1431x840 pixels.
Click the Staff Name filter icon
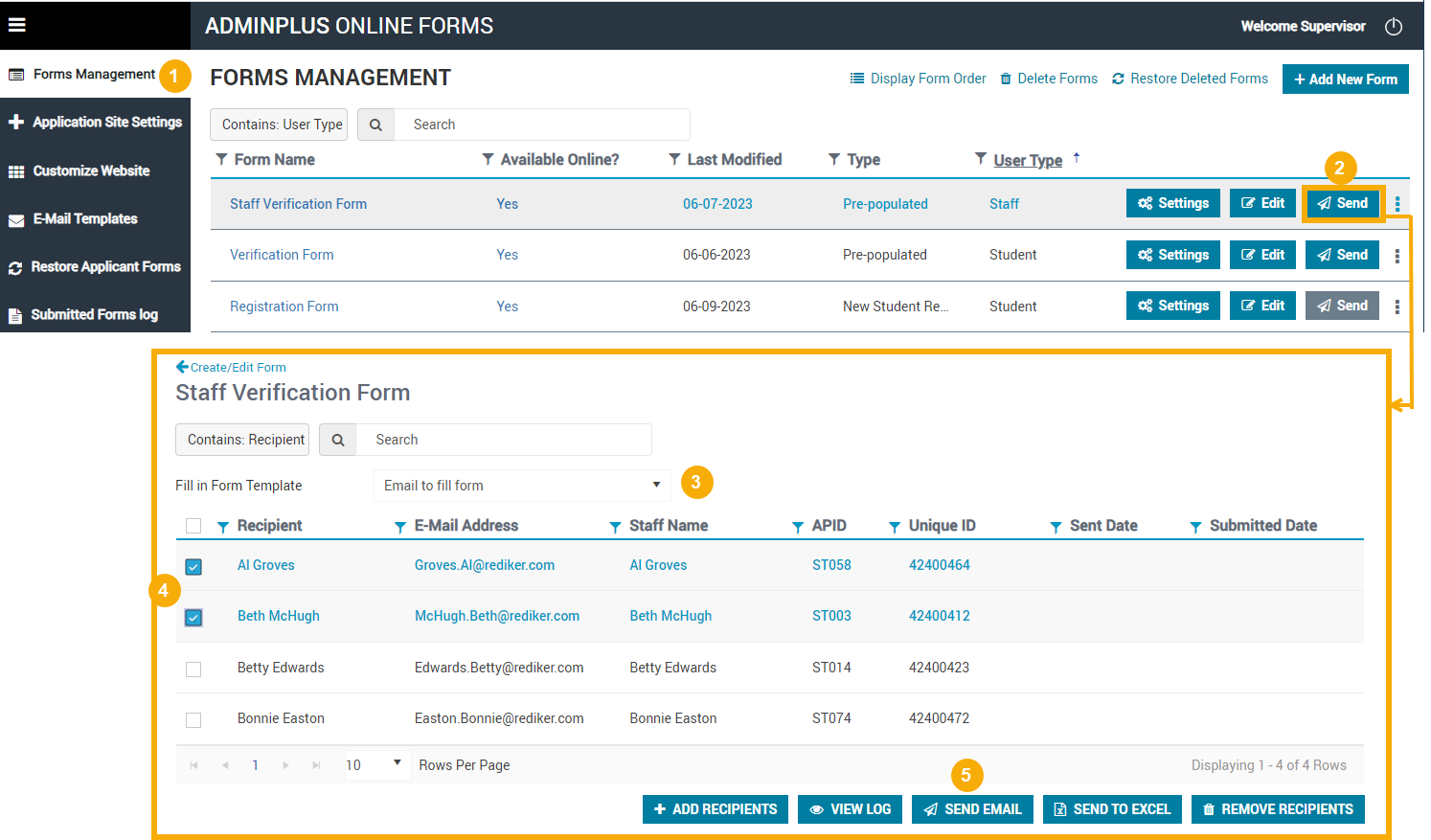[x=615, y=527]
